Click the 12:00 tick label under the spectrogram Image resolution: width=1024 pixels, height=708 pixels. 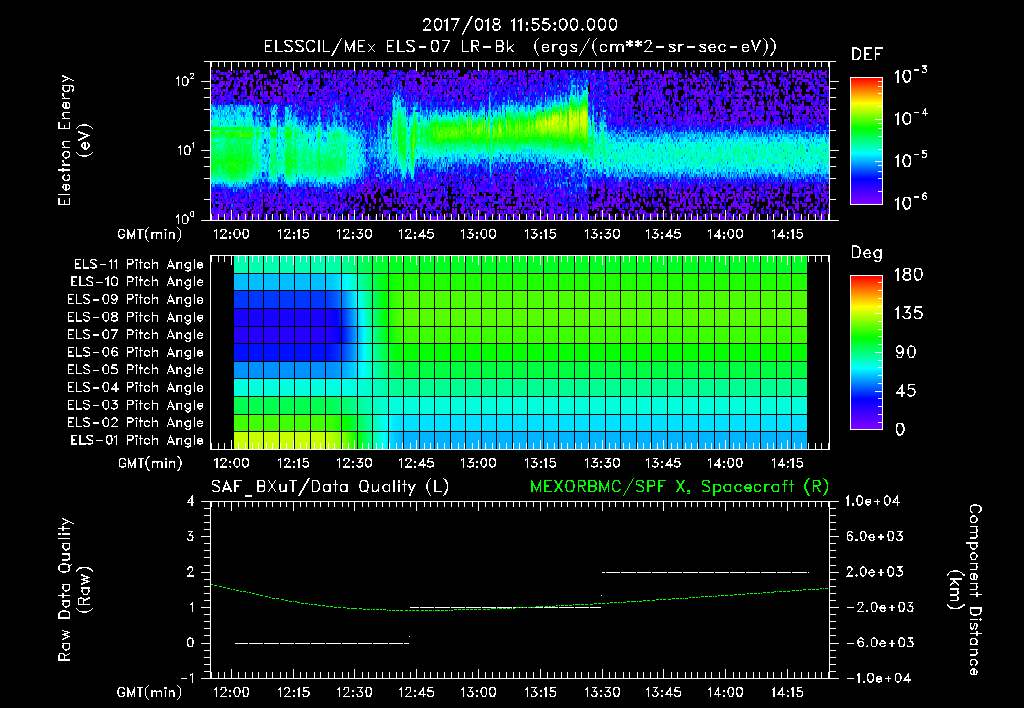[x=231, y=234]
